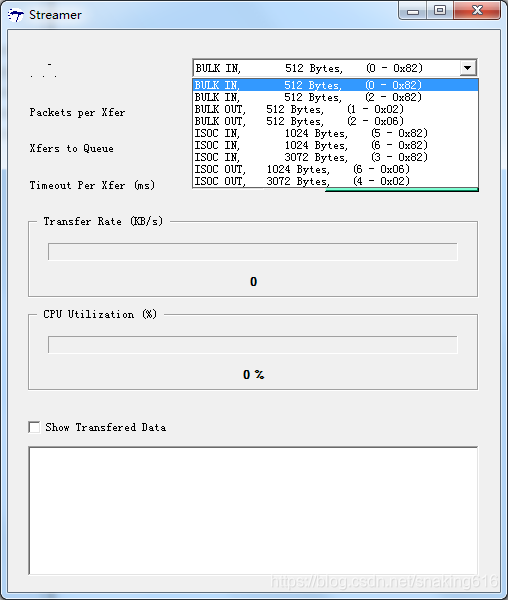Choose ISOC IN 3072 Bytes (3 - 0x82)
The height and width of the screenshot is (600, 508).
(335, 157)
